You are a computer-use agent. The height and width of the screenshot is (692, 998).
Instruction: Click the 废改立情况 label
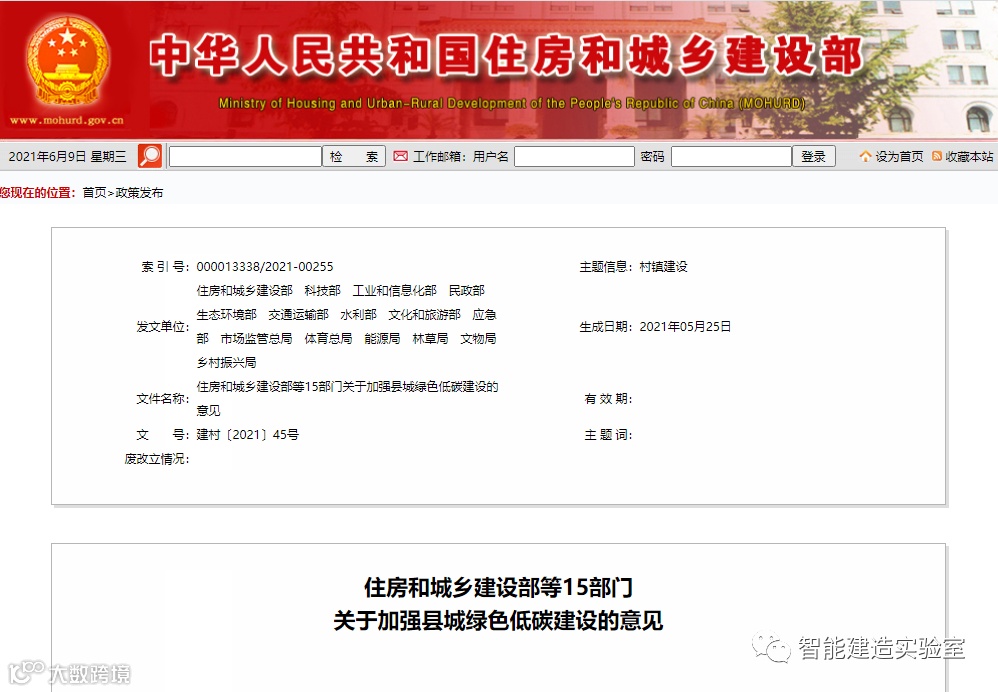pyautogui.click(x=157, y=459)
